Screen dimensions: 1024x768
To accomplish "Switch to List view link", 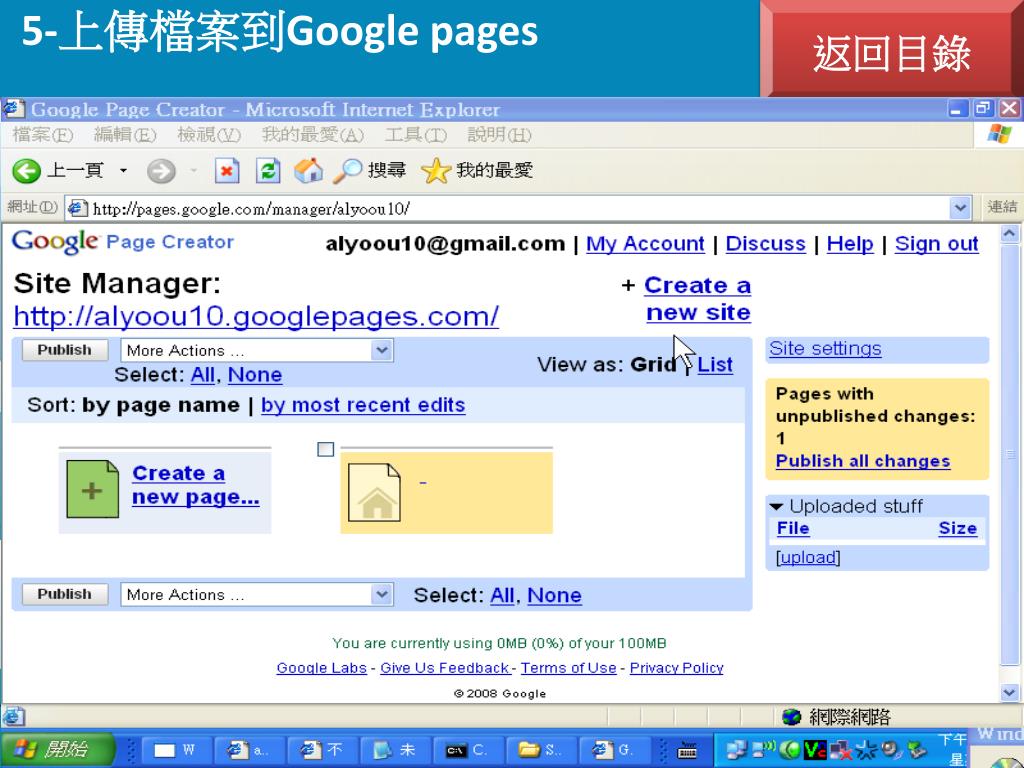I will 715,364.
